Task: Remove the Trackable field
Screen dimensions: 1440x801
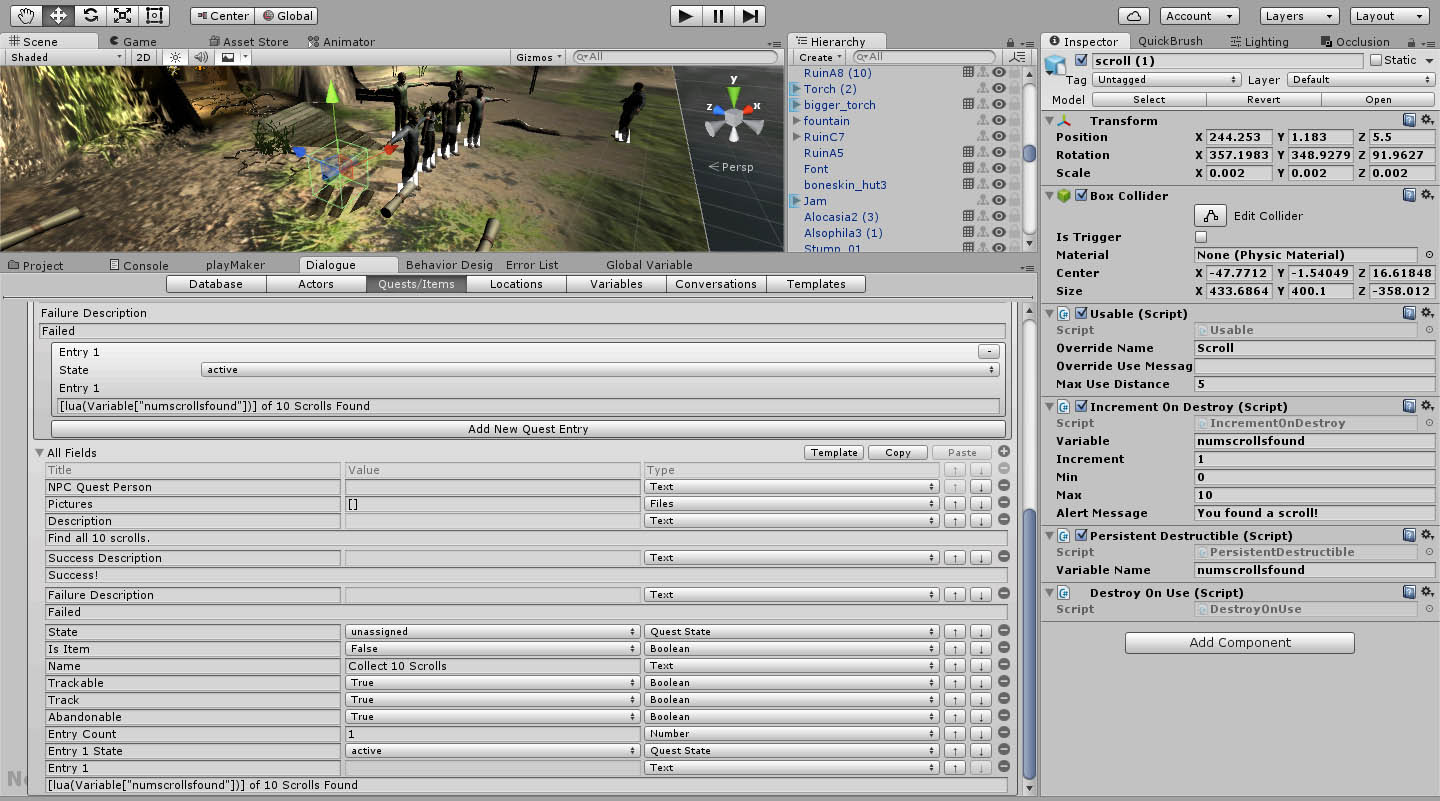Action: pyautogui.click(x=1003, y=682)
